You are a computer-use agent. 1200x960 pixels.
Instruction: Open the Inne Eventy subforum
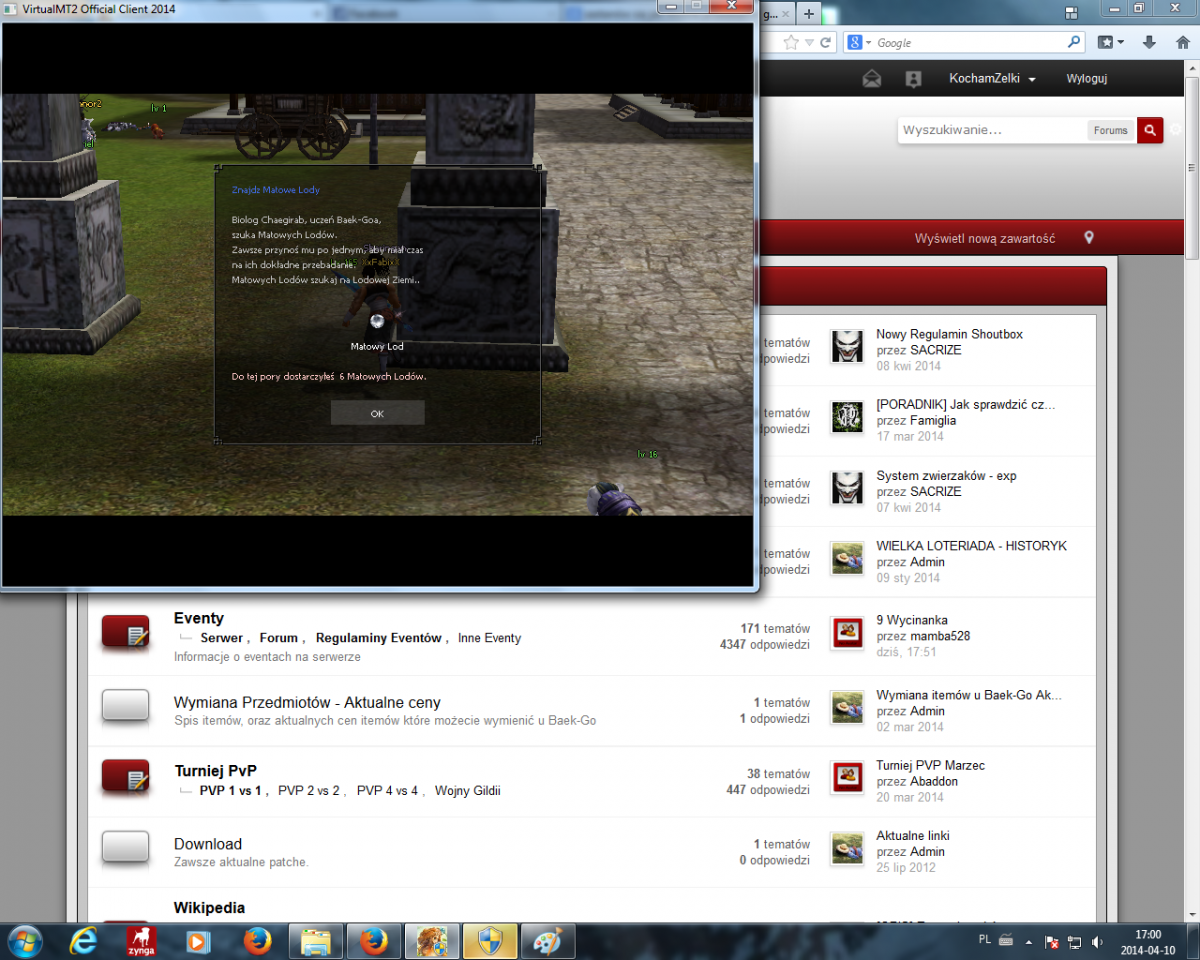[x=489, y=638]
